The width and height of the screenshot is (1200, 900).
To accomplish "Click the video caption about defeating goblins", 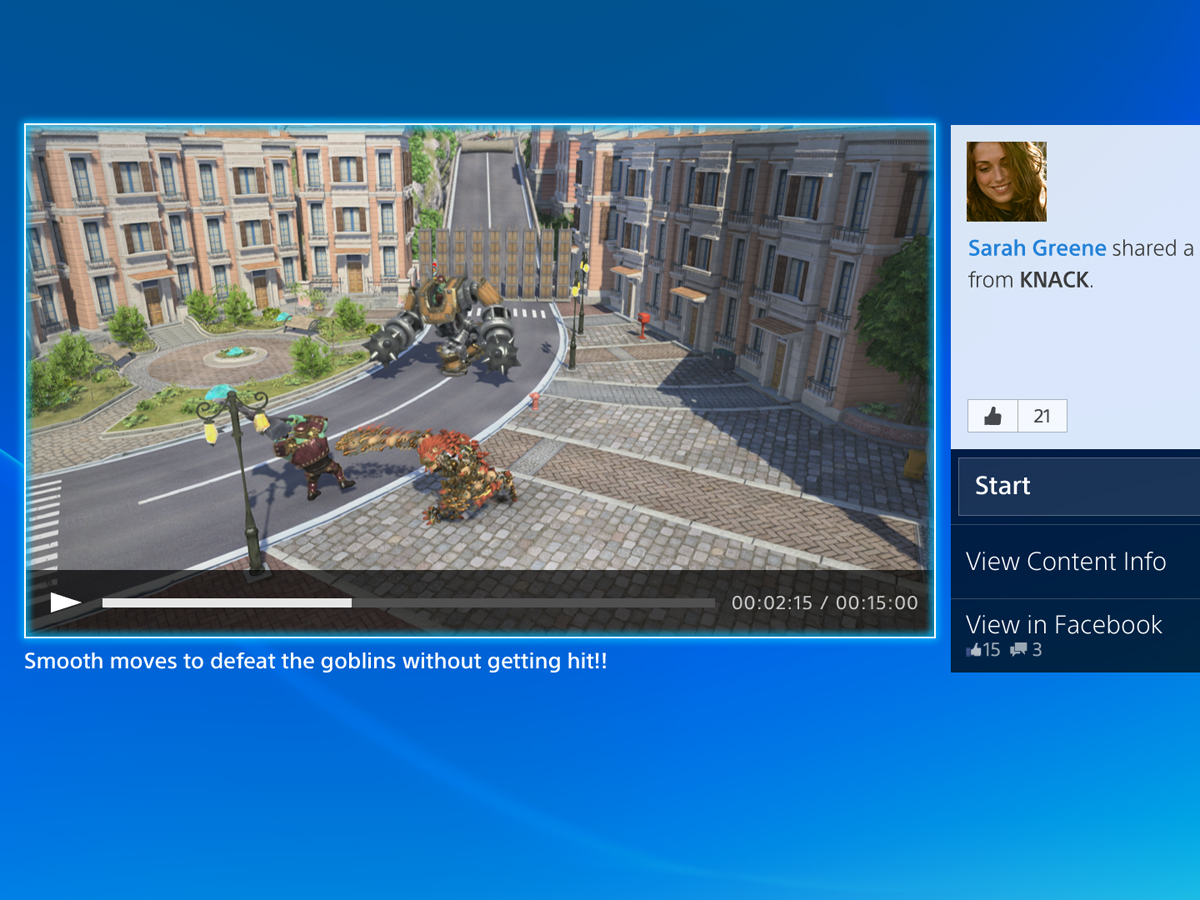I will tap(316, 661).
